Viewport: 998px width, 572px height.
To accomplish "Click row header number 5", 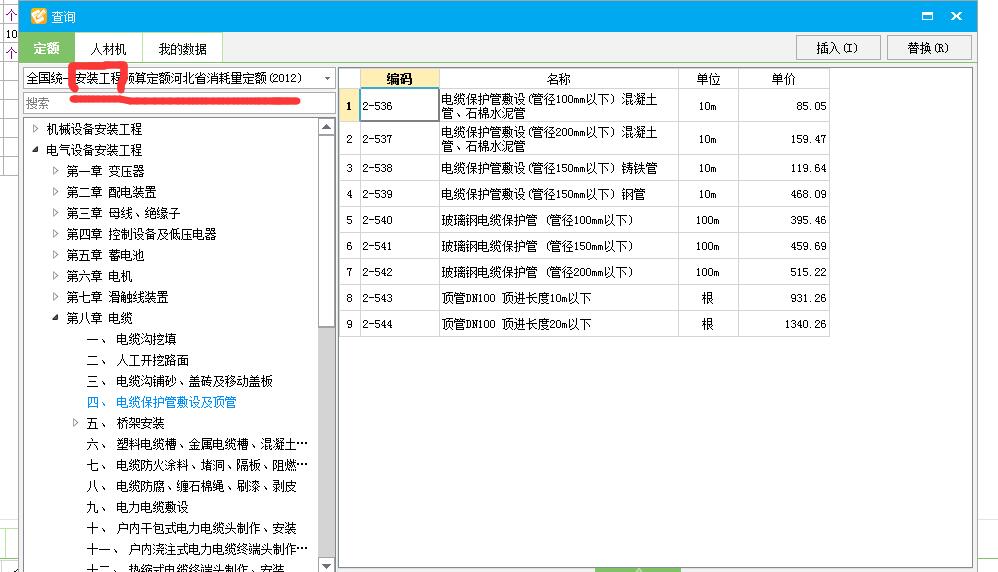I will (x=349, y=220).
